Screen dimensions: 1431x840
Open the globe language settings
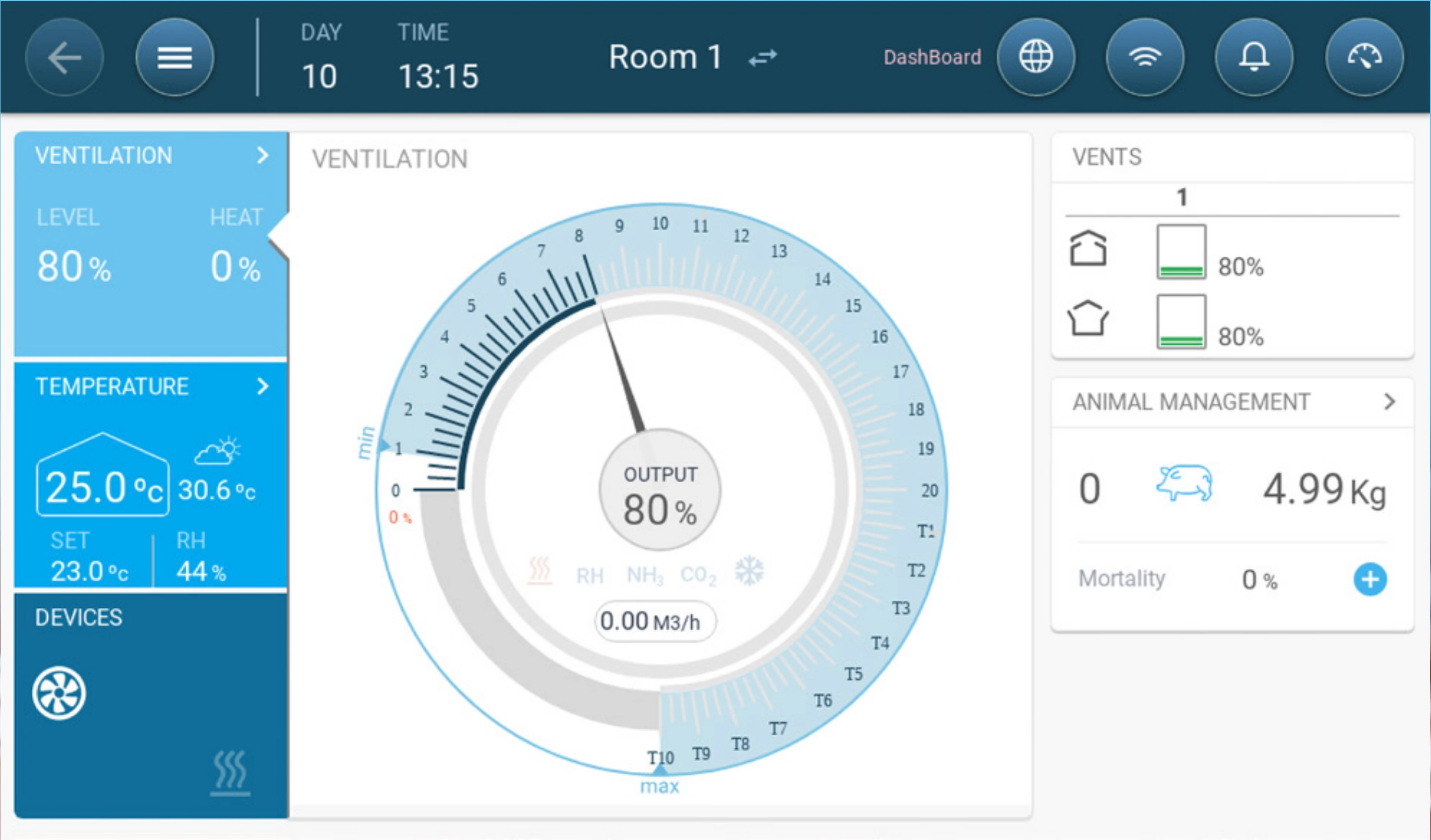[1036, 57]
